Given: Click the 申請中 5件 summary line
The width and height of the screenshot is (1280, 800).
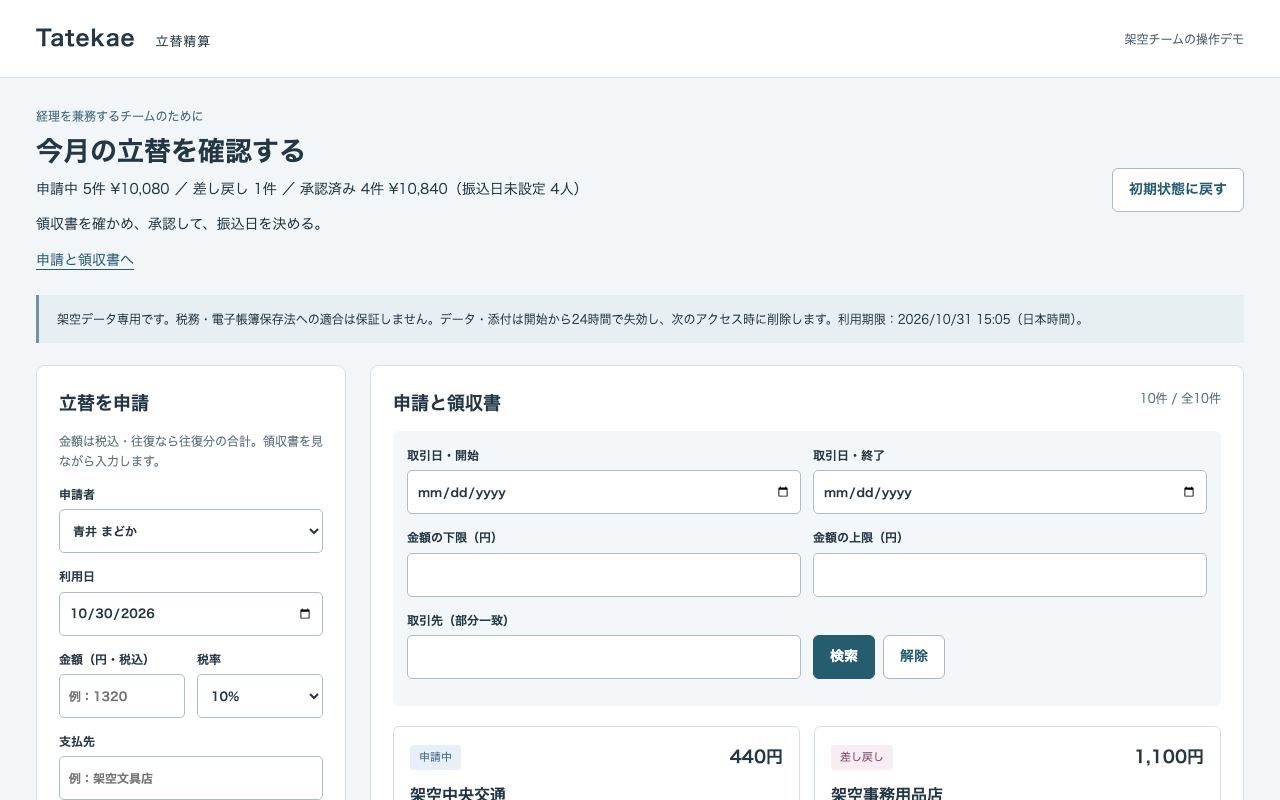Looking at the screenshot, I should (x=309, y=188).
